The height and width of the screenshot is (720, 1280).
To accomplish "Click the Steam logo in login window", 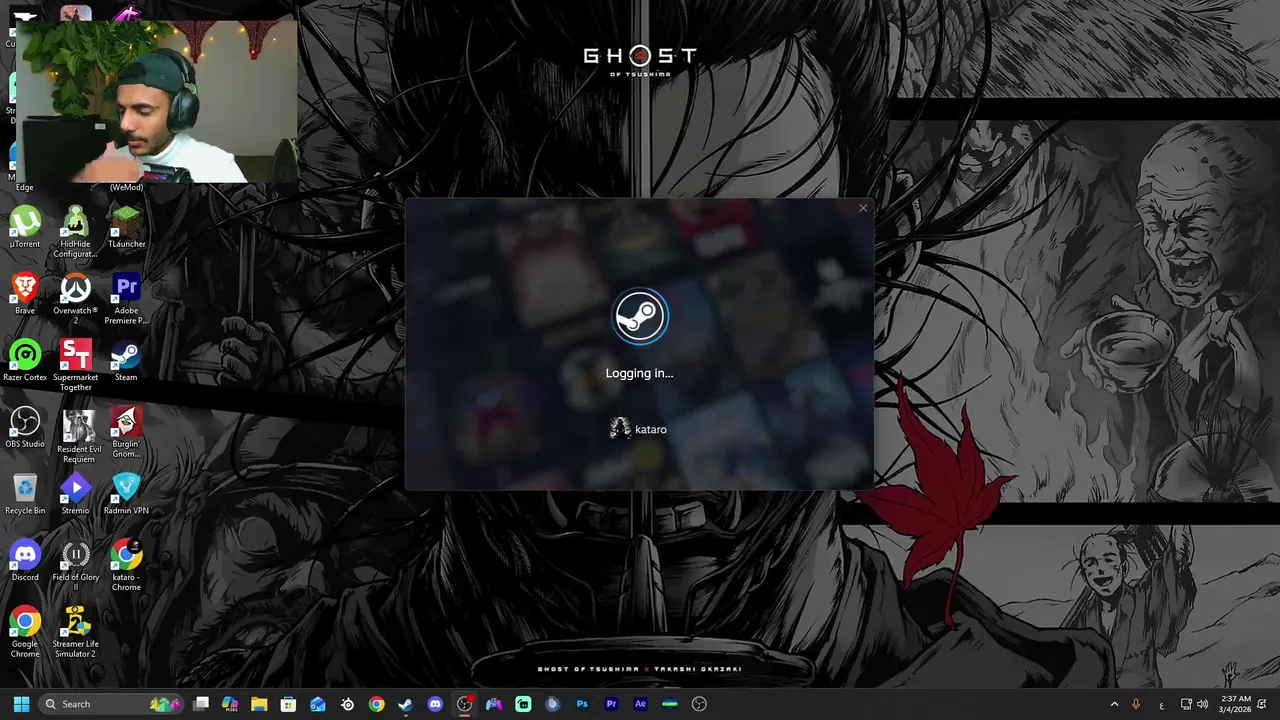I will (640, 316).
